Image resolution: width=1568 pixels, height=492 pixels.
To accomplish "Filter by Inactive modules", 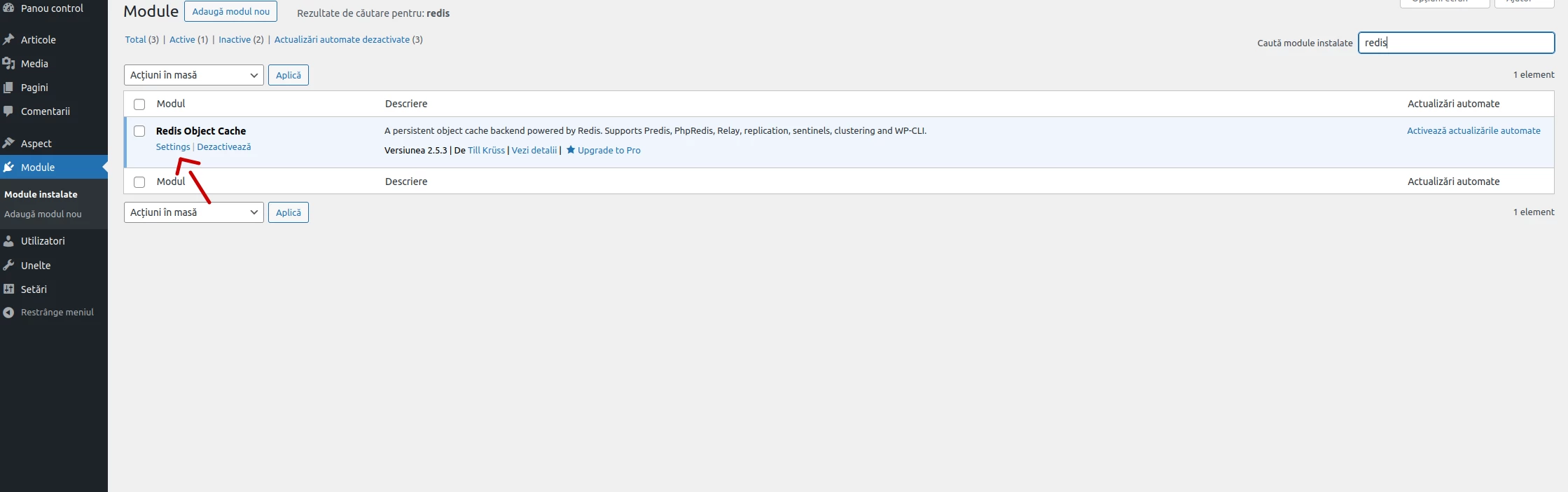I will (234, 40).
